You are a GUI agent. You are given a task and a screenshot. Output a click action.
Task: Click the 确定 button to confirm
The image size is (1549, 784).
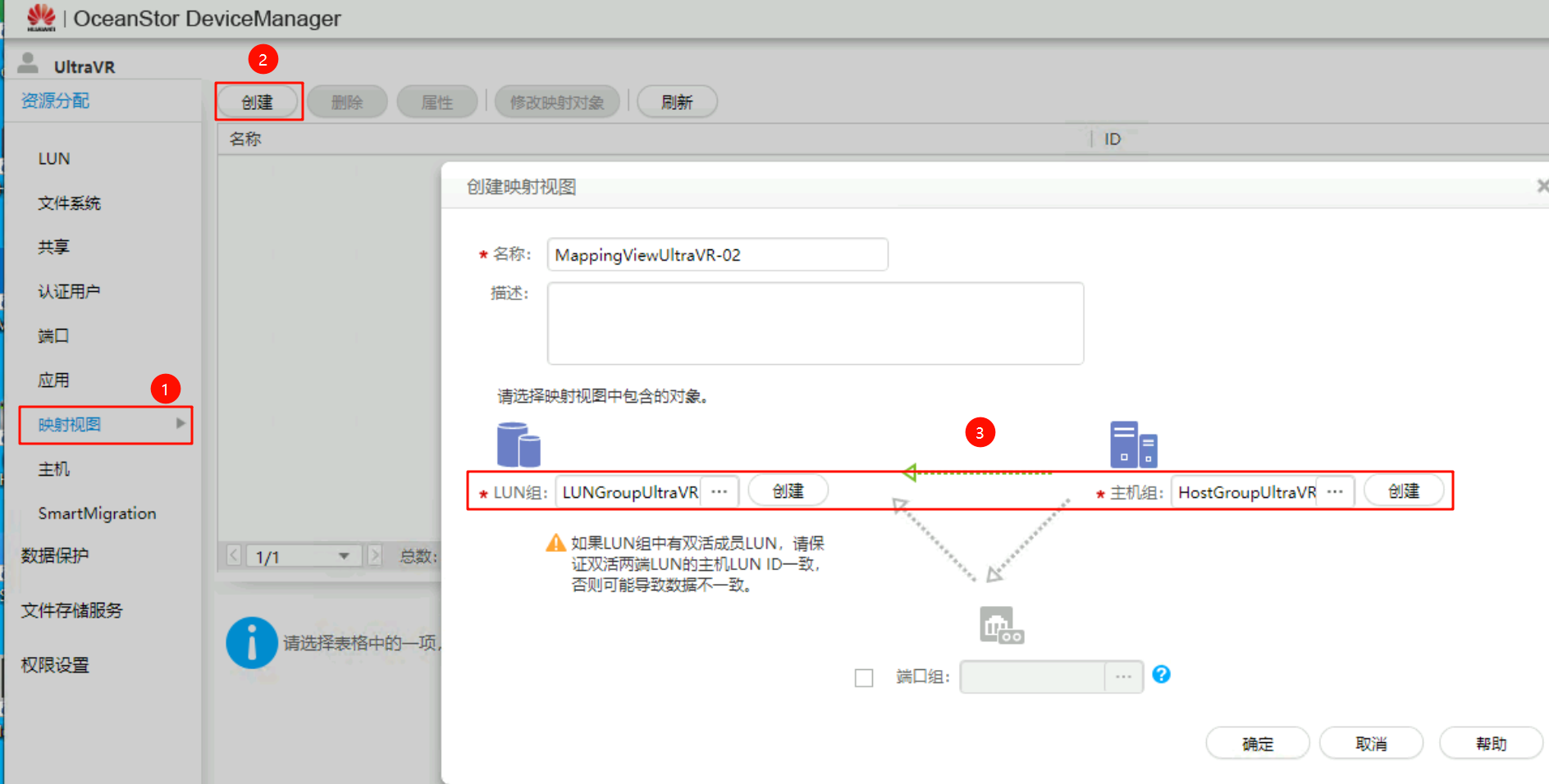[x=1257, y=743]
